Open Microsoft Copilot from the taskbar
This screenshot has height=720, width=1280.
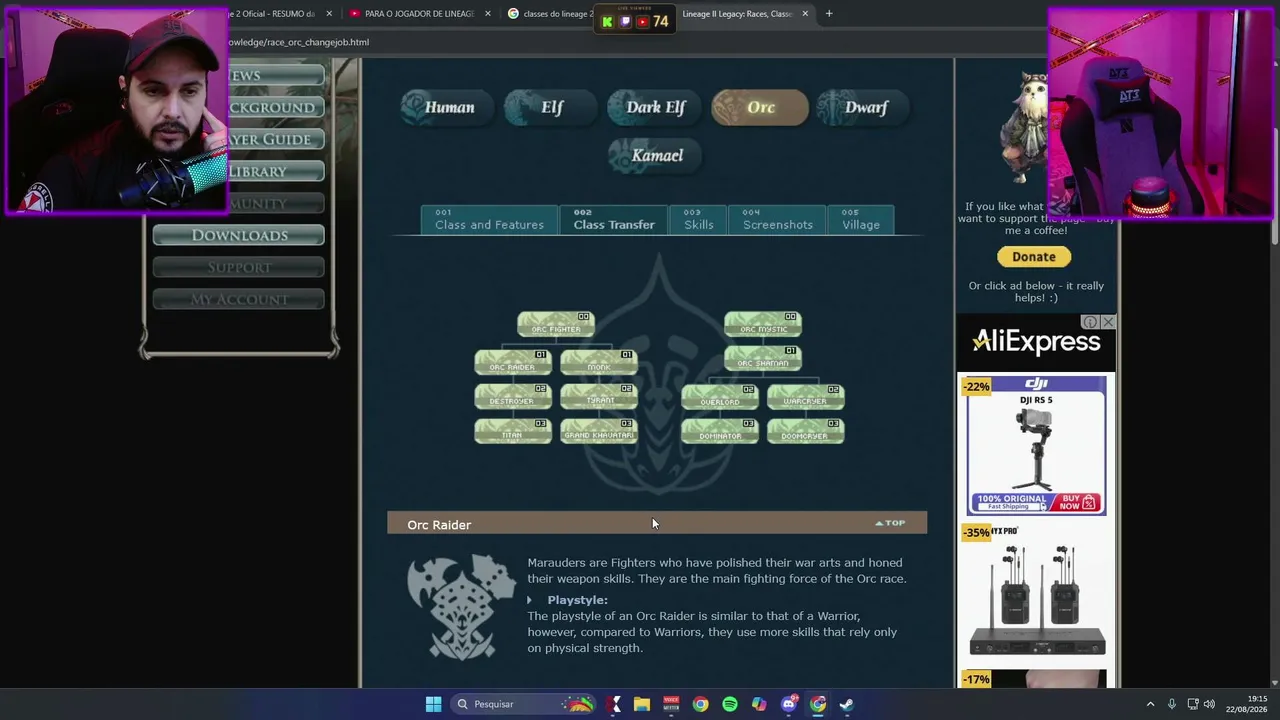759,704
